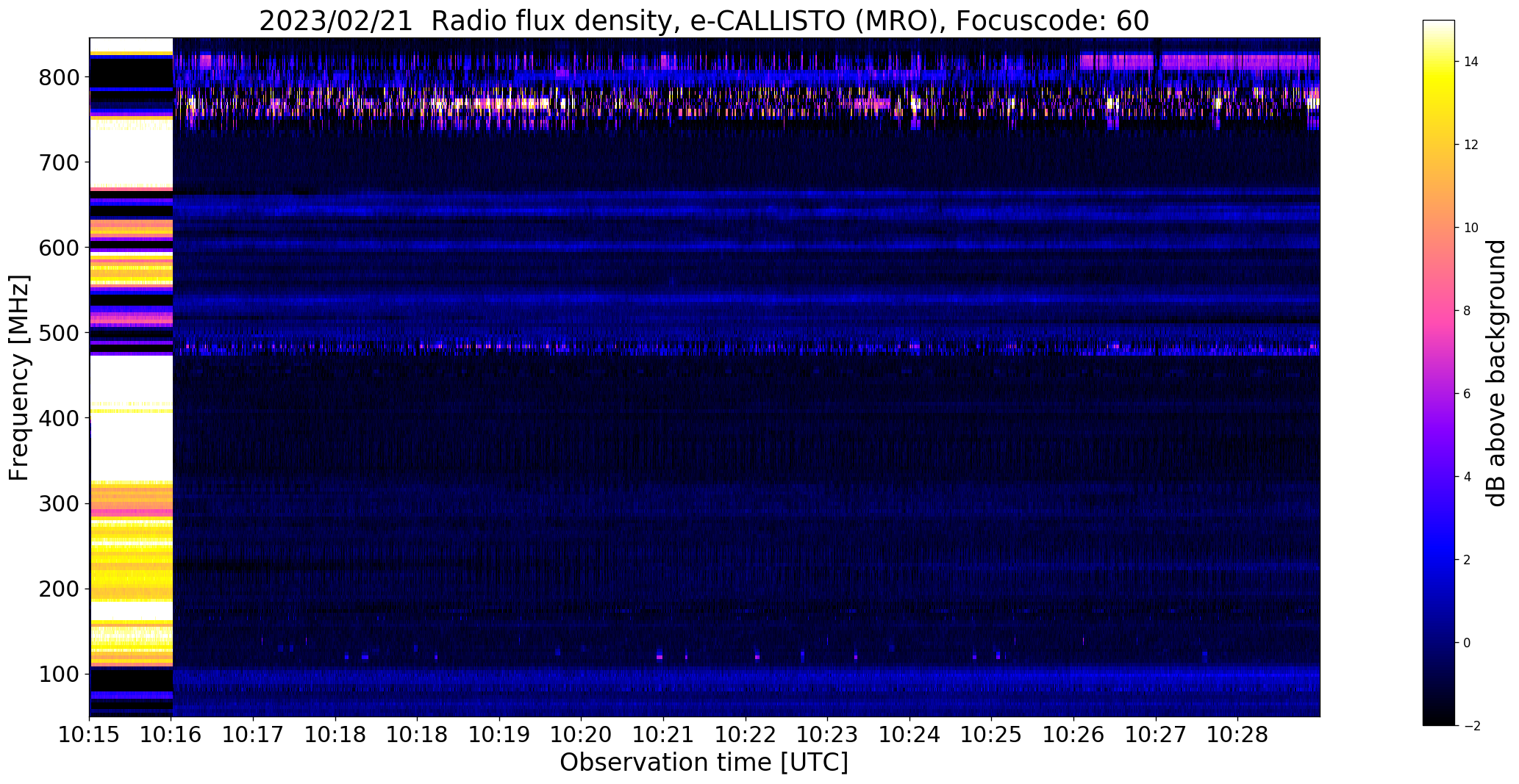
Task: Click the 300 frequency tick label
Action: pyautogui.click(x=58, y=504)
